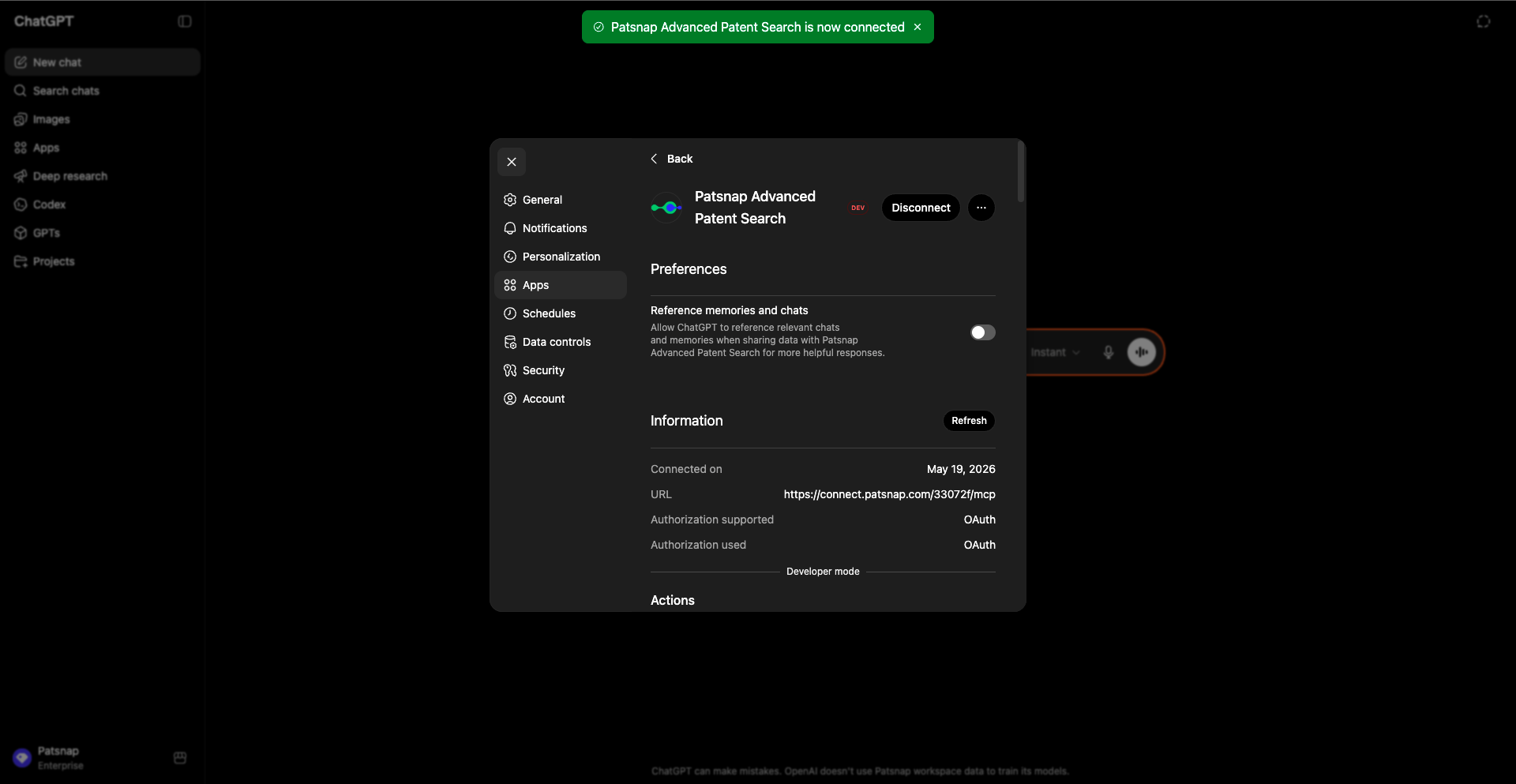Open Apps in the left sidebar

[x=103, y=148]
